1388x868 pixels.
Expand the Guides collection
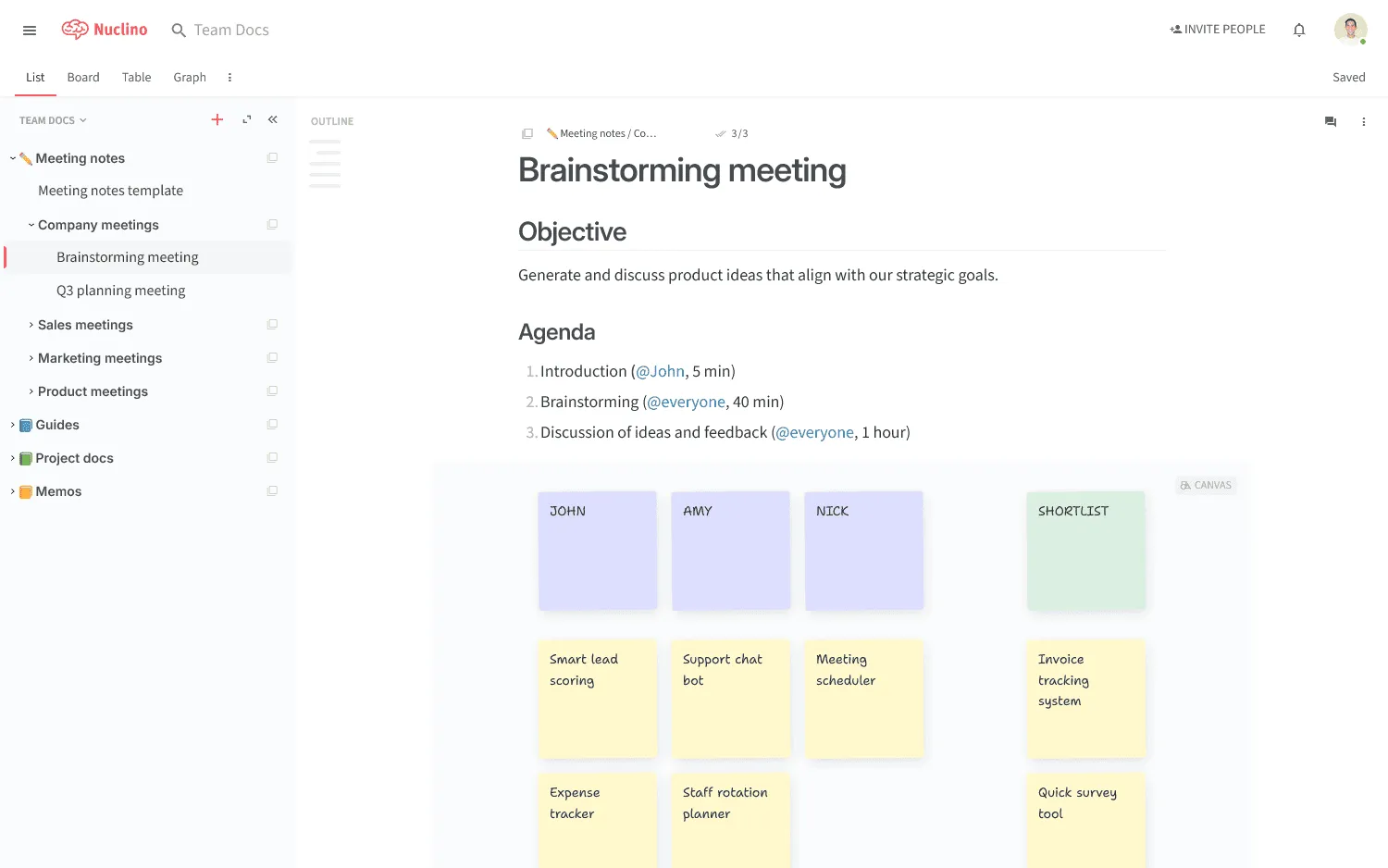pyautogui.click(x=13, y=425)
